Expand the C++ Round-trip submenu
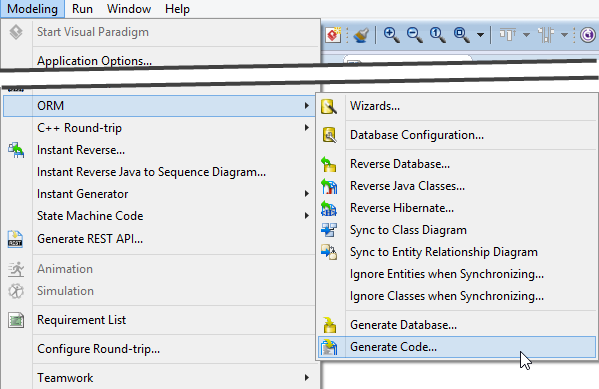The image size is (599, 389). [159, 128]
